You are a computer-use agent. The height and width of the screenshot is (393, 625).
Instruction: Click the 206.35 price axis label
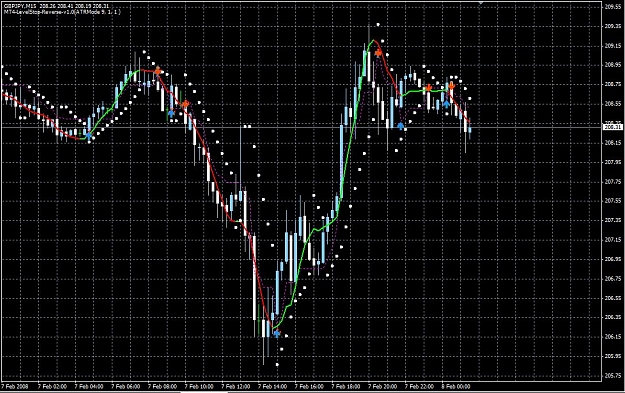(612, 318)
